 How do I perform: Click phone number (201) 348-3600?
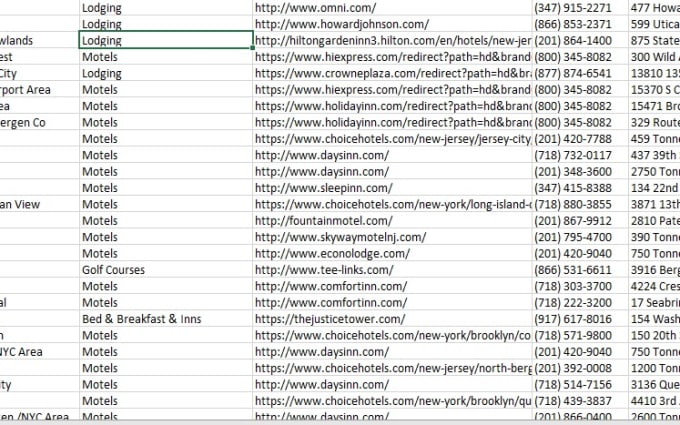[580, 172]
